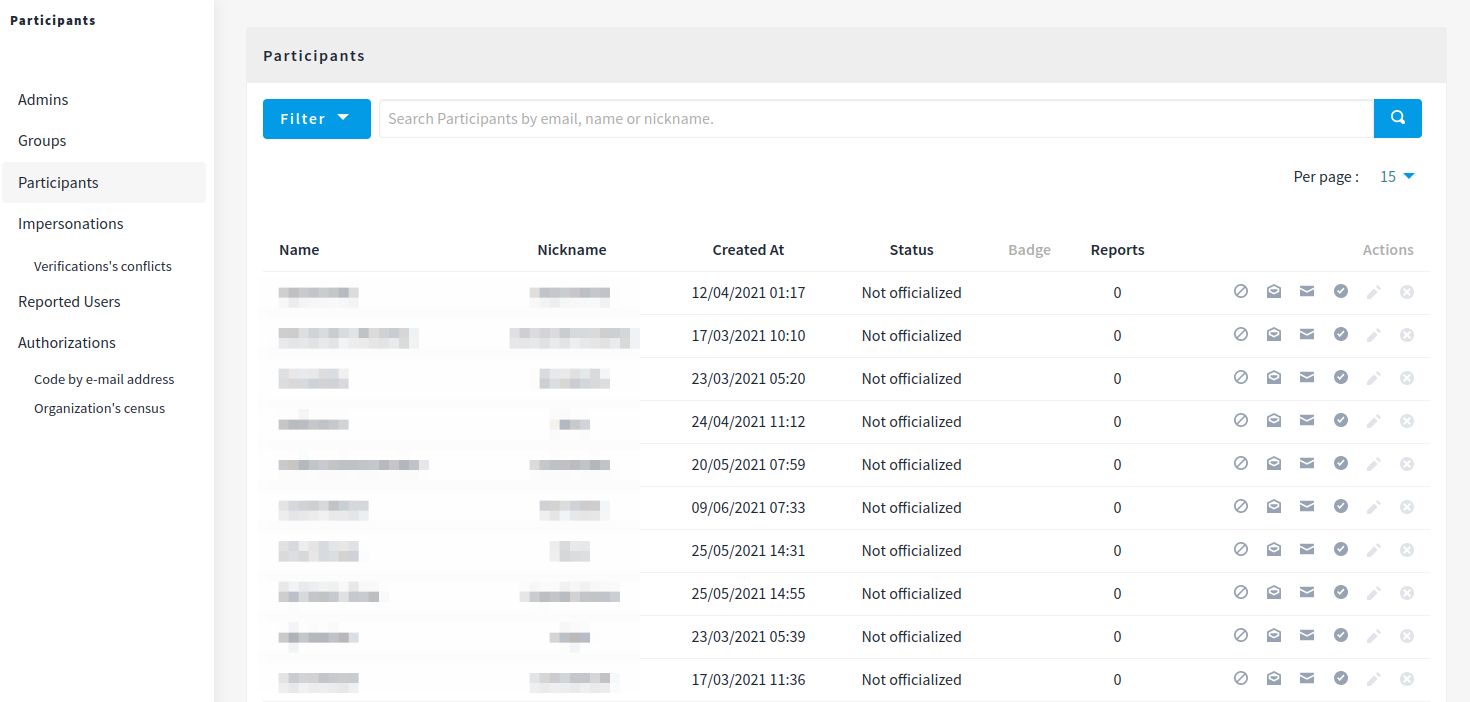Image resolution: width=1470 pixels, height=702 pixels.
Task: Click the closed envelope icon in the 17/03/2021 11:36 row
Action: [x=1306, y=679]
